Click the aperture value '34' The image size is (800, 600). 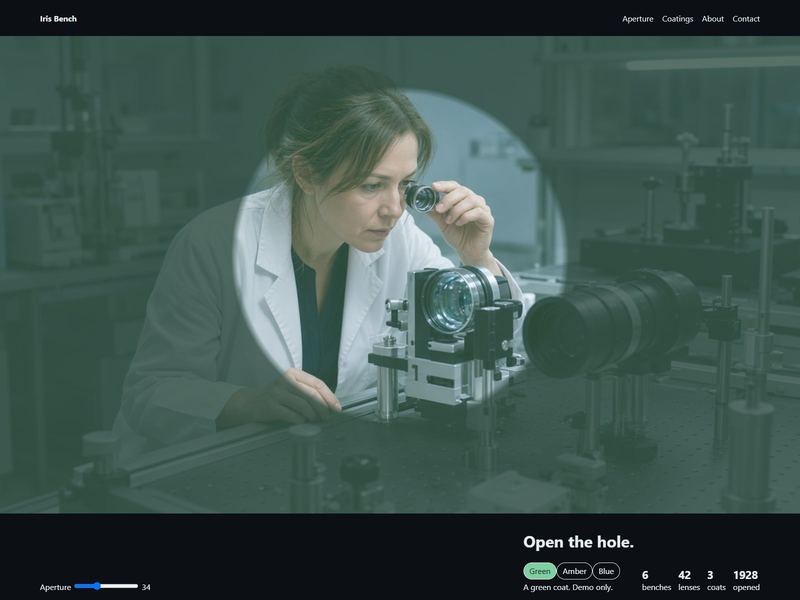[146, 587]
